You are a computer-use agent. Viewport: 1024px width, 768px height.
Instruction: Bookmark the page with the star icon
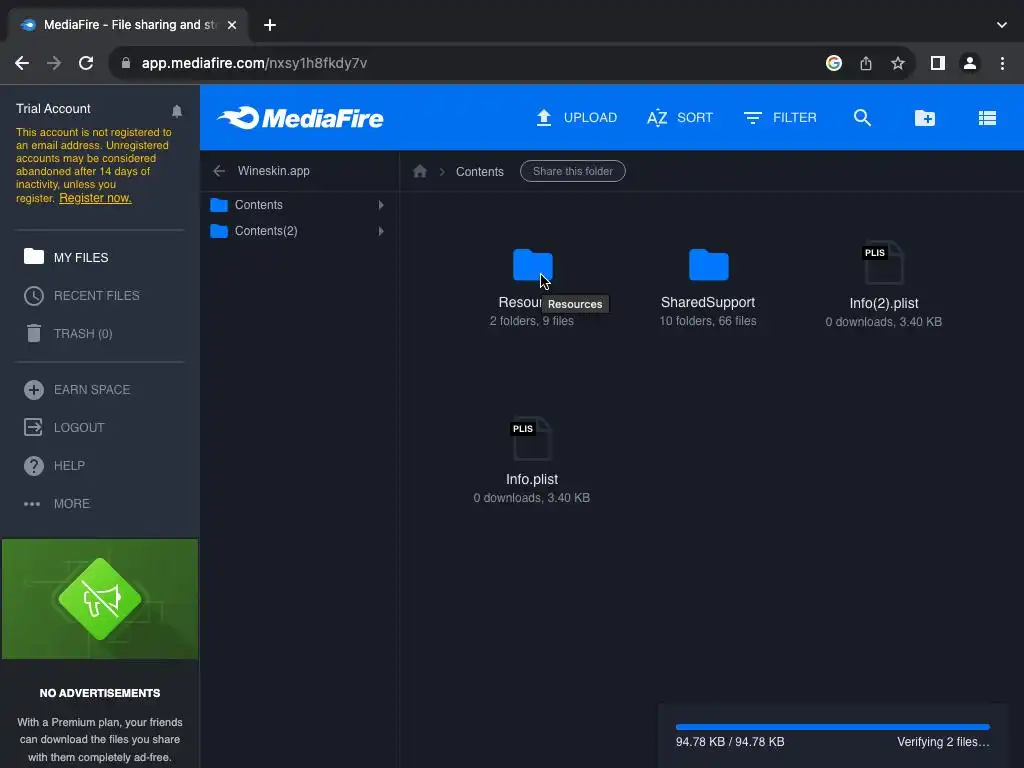point(898,63)
